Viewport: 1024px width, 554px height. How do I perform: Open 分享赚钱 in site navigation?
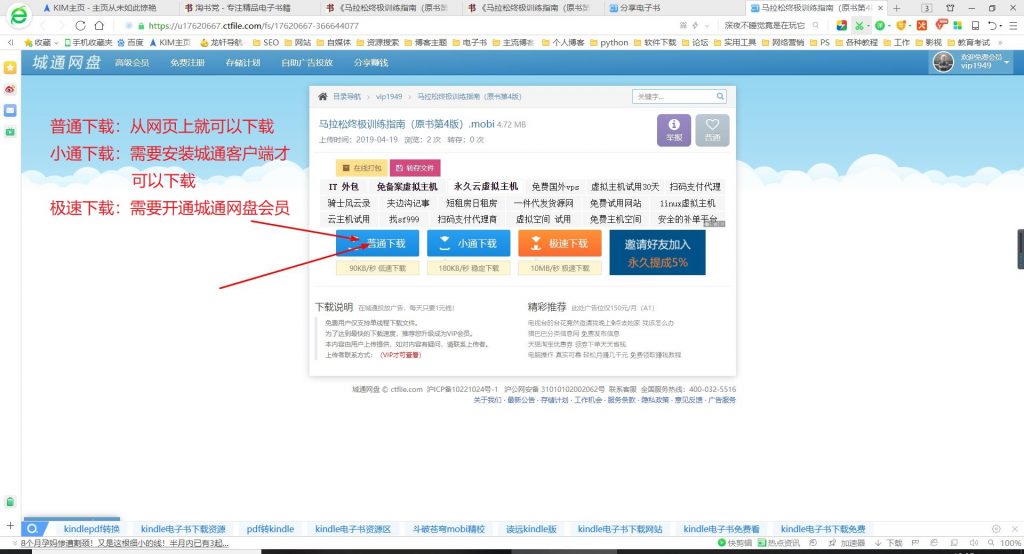[x=371, y=63]
